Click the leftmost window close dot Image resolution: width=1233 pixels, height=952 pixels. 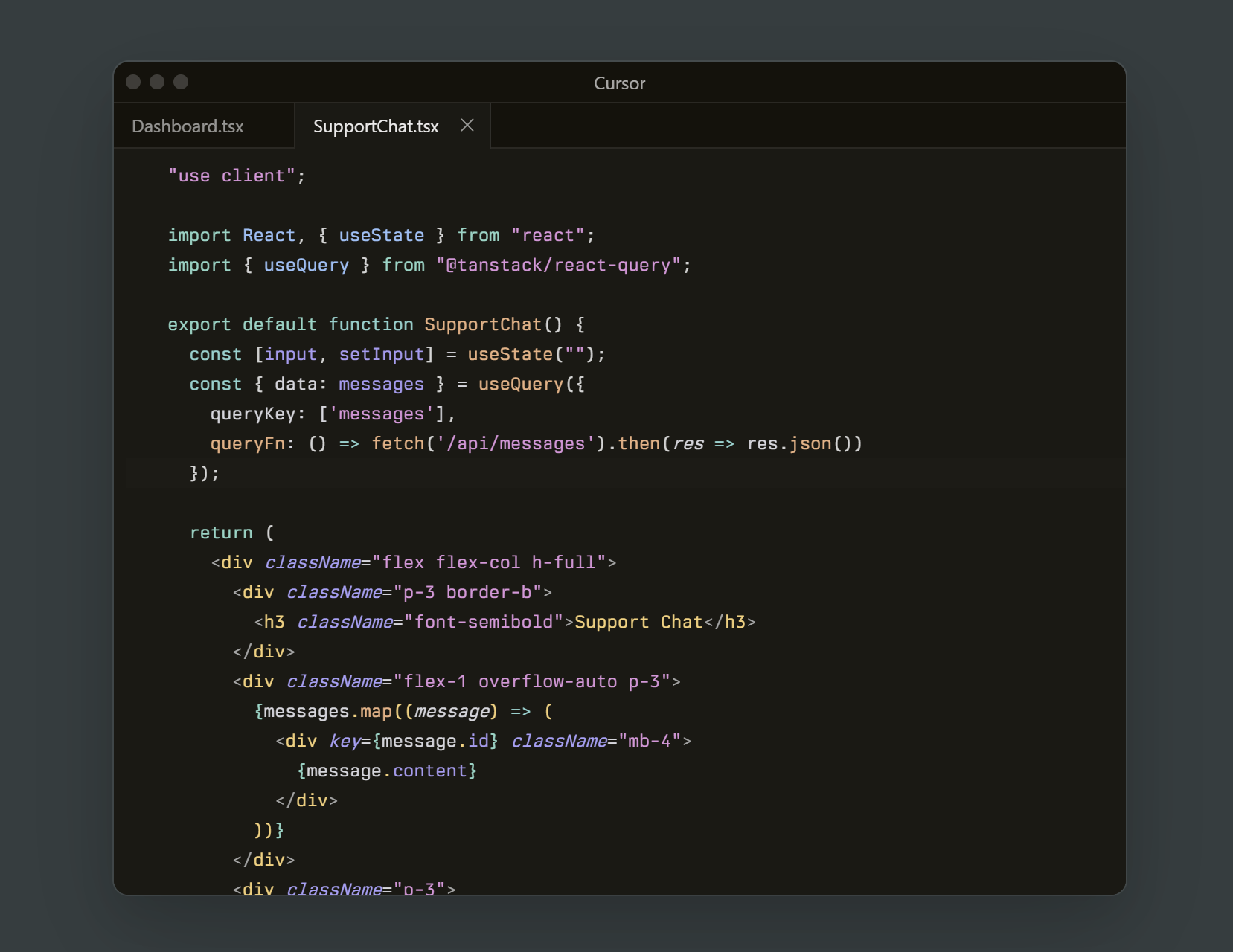click(x=133, y=82)
